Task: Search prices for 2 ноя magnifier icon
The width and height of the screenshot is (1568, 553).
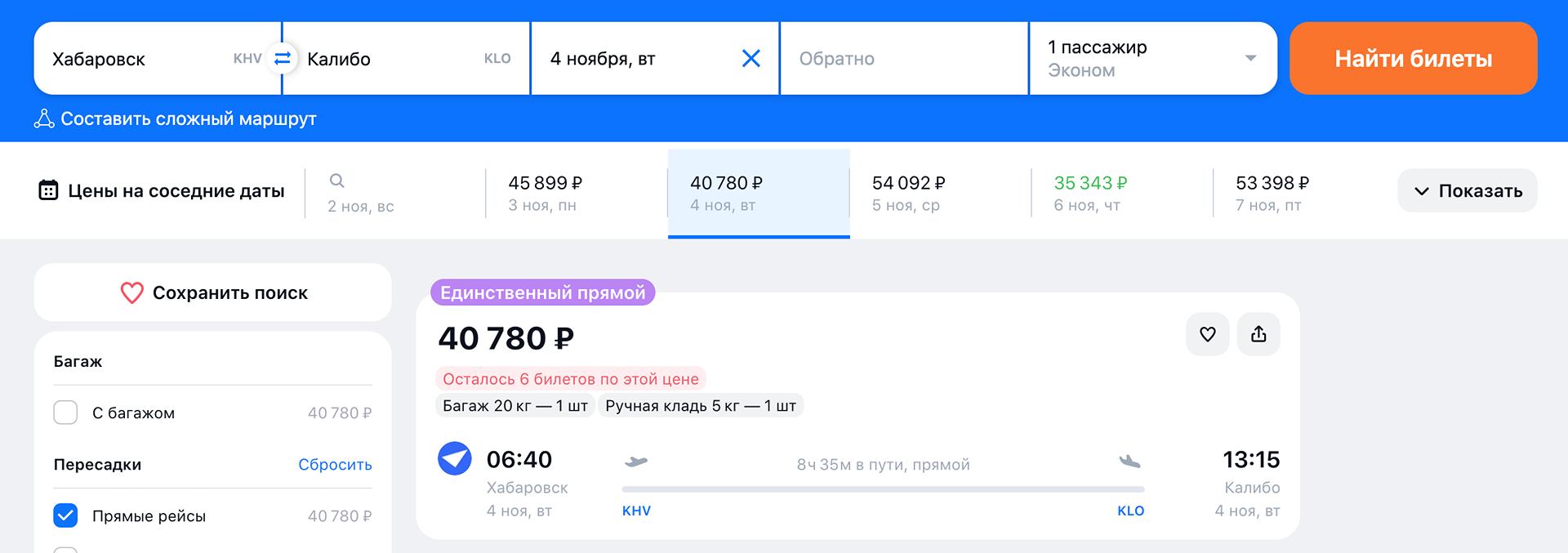Action: point(336,181)
